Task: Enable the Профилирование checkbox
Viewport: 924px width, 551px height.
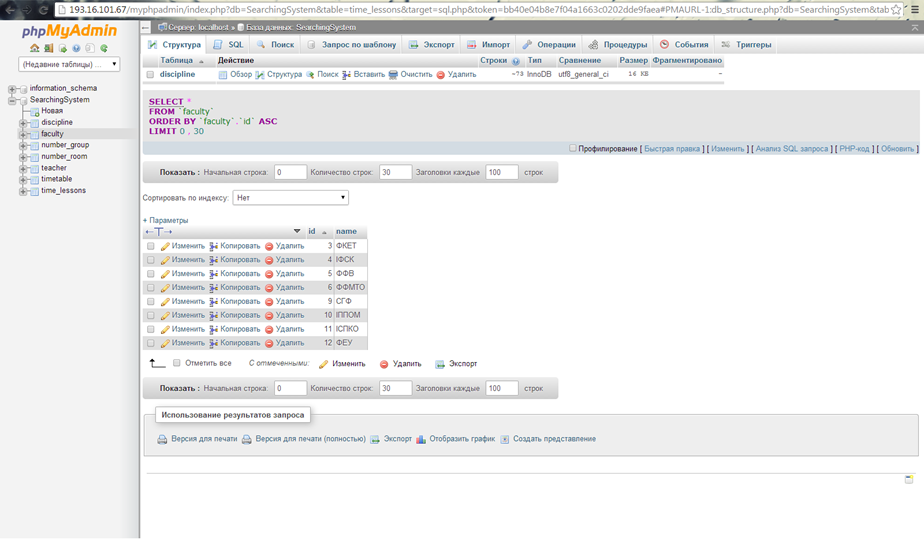Action: [573, 148]
